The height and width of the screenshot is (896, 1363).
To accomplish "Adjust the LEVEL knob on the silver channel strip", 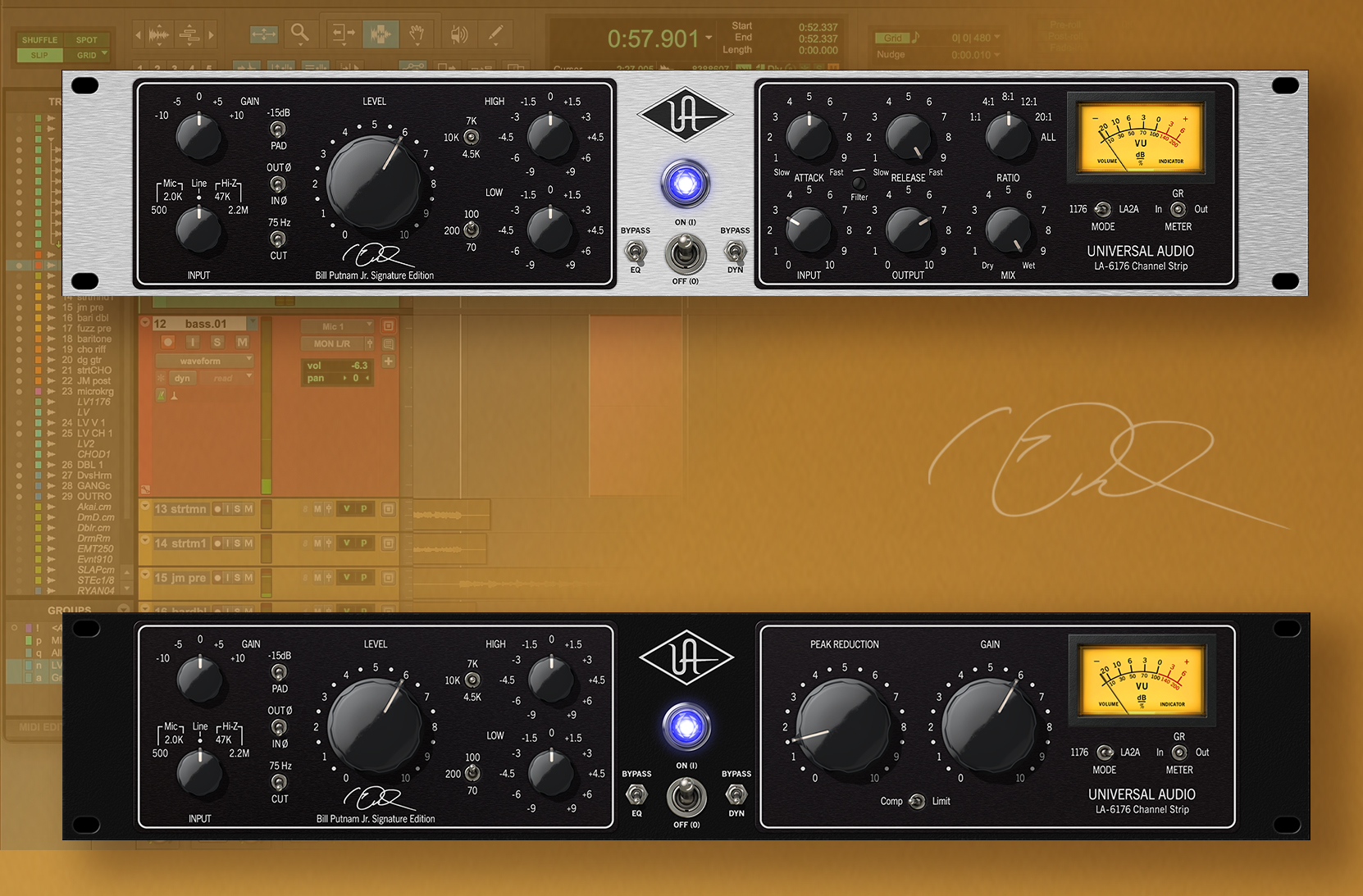I will coord(373,182).
